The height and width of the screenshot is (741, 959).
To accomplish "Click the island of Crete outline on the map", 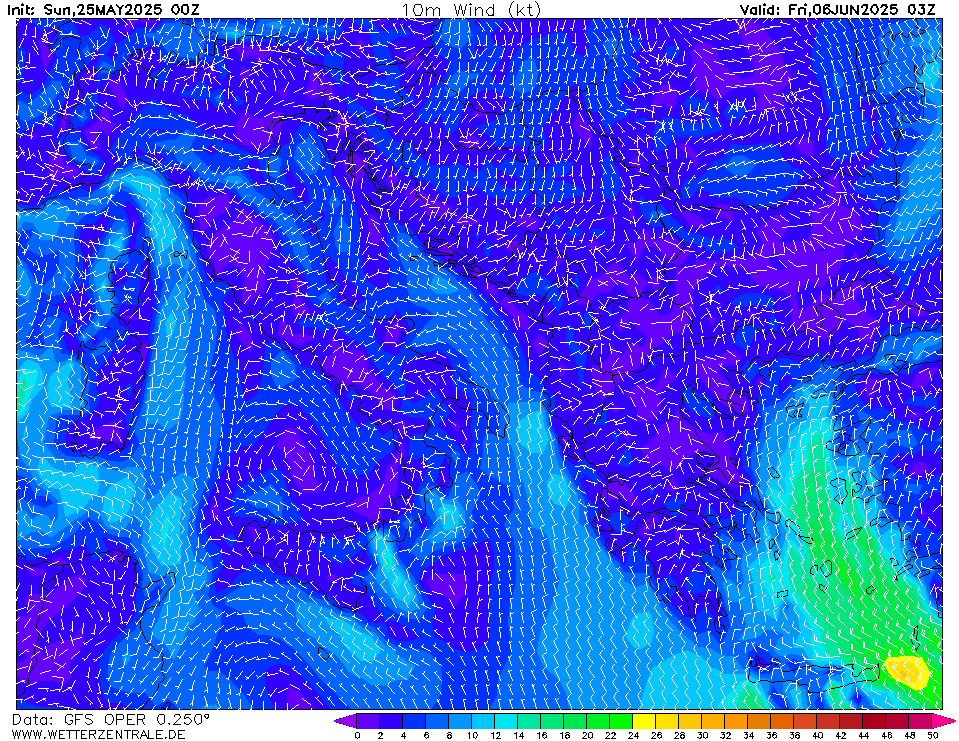I will pyautogui.click(x=813, y=674).
